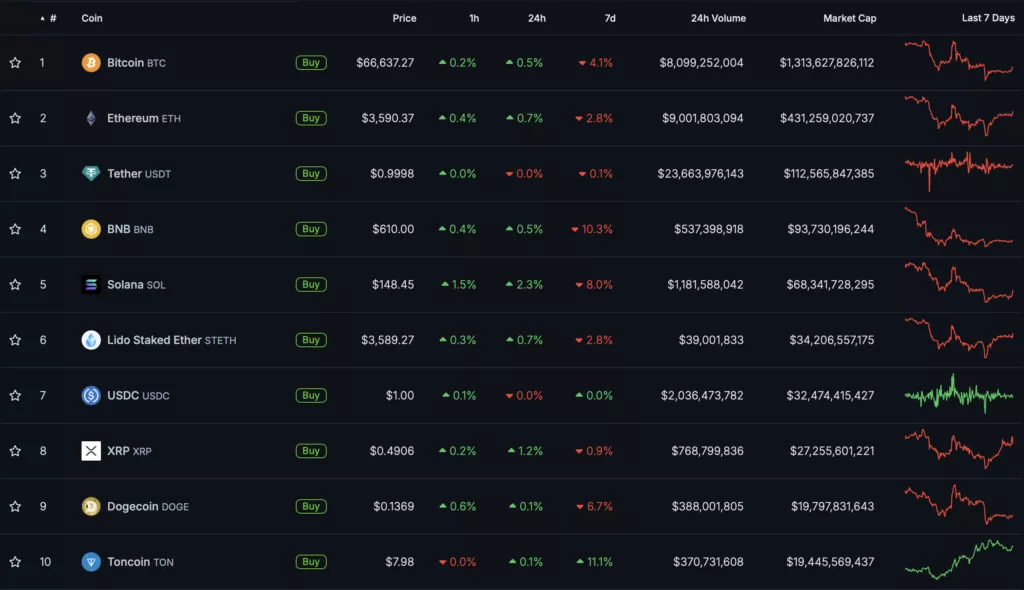Viewport: 1024px width, 590px height.
Task: Click the Dogecoin coin logo icon
Action: [x=91, y=506]
